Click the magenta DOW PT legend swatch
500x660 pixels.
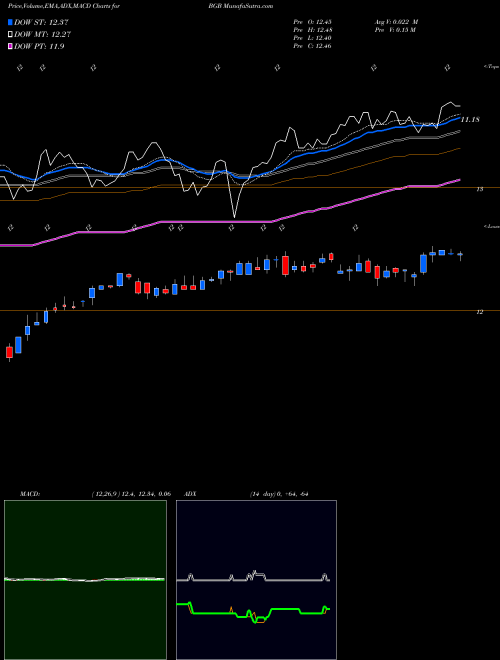[11, 47]
